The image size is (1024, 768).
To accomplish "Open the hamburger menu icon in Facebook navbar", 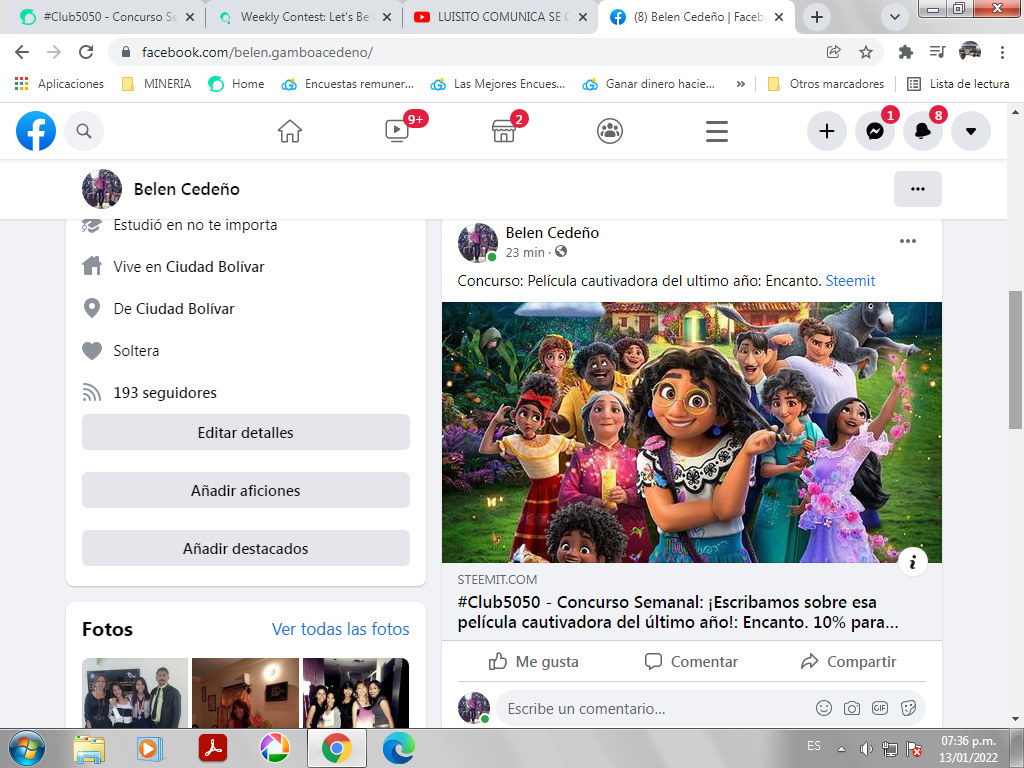I will 716,131.
